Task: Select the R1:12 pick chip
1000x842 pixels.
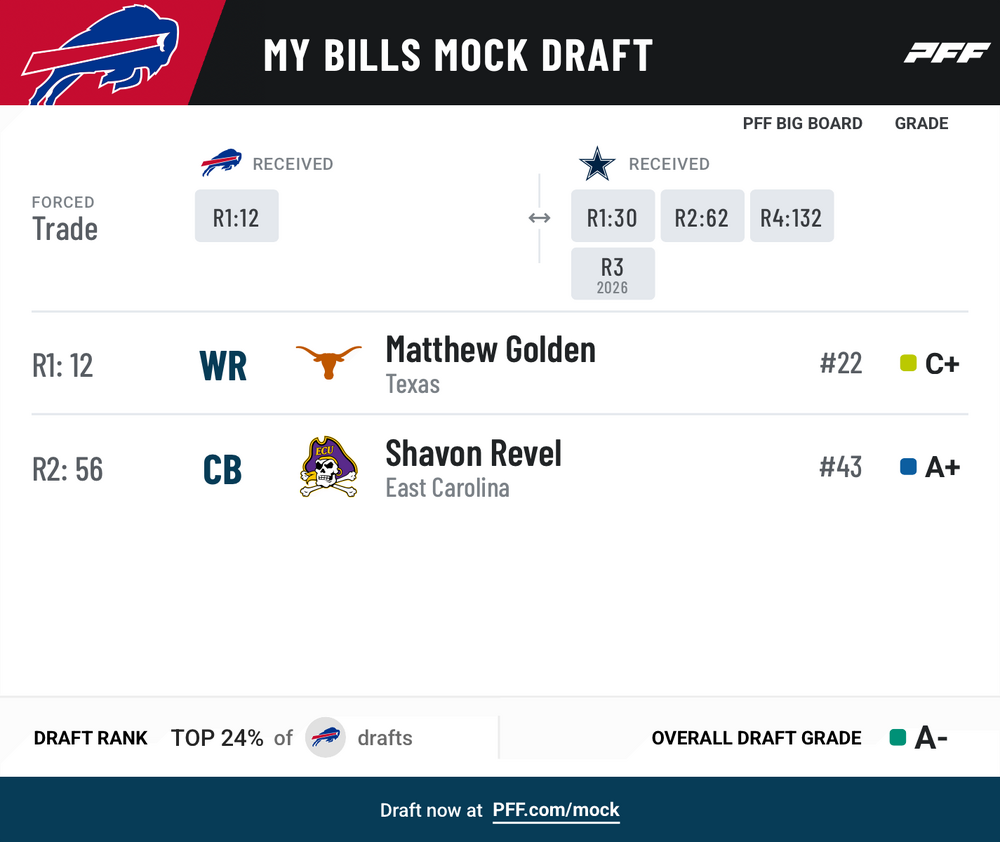Action: click(x=237, y=216)
